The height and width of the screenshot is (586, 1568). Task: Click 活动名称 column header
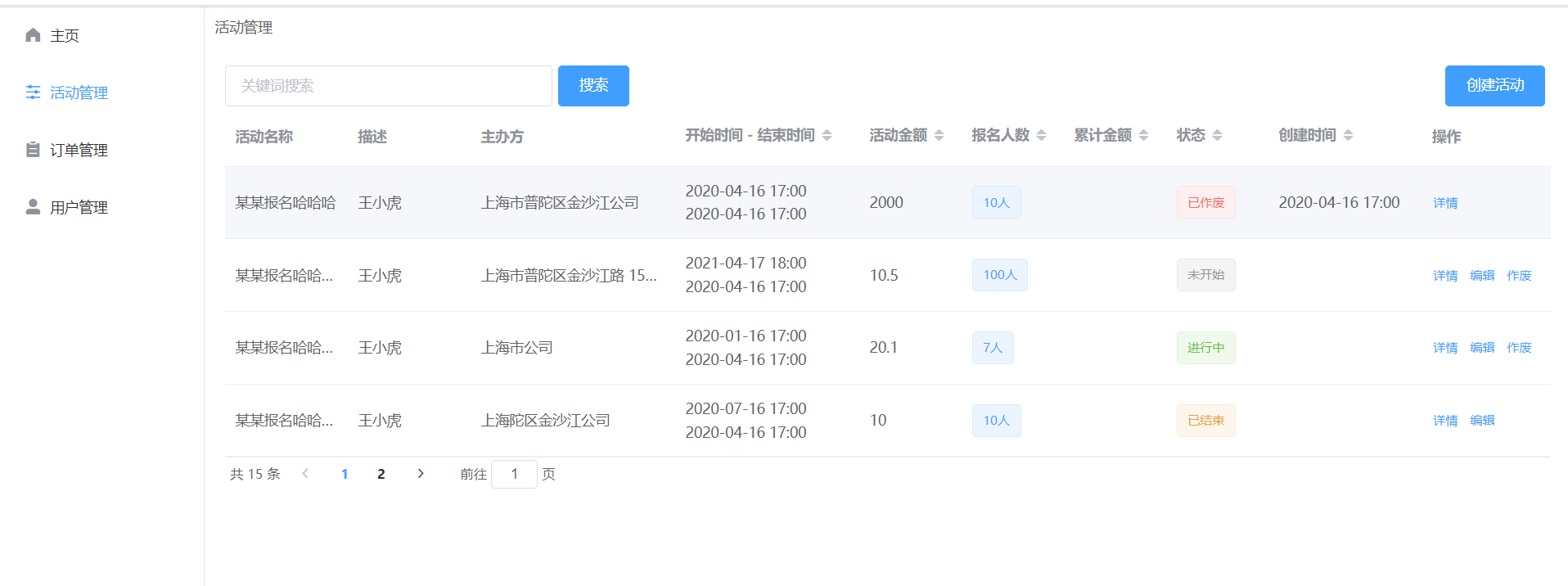pyautogui.click(x=264, y=137)
